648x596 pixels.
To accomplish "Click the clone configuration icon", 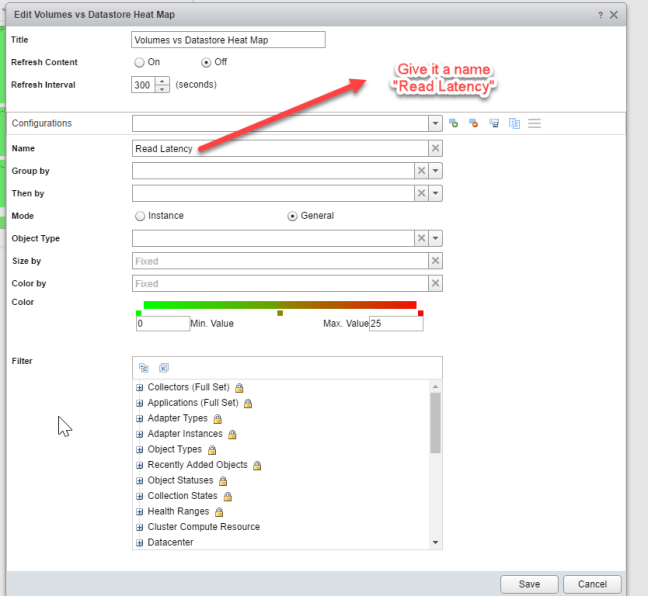I will [x=514, y=123].
